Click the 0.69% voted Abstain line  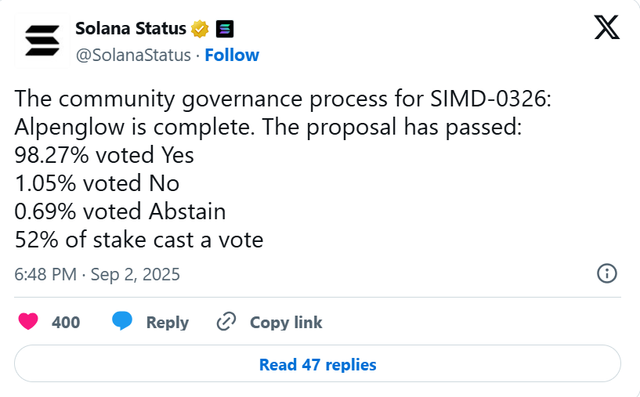(x=120, y=211)
